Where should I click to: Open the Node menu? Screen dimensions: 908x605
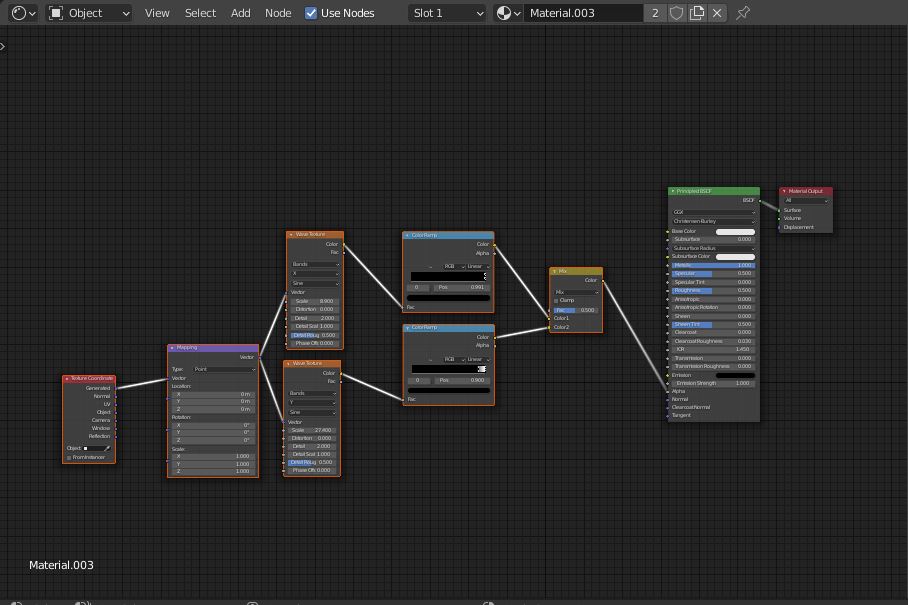(x=278, y=13)
